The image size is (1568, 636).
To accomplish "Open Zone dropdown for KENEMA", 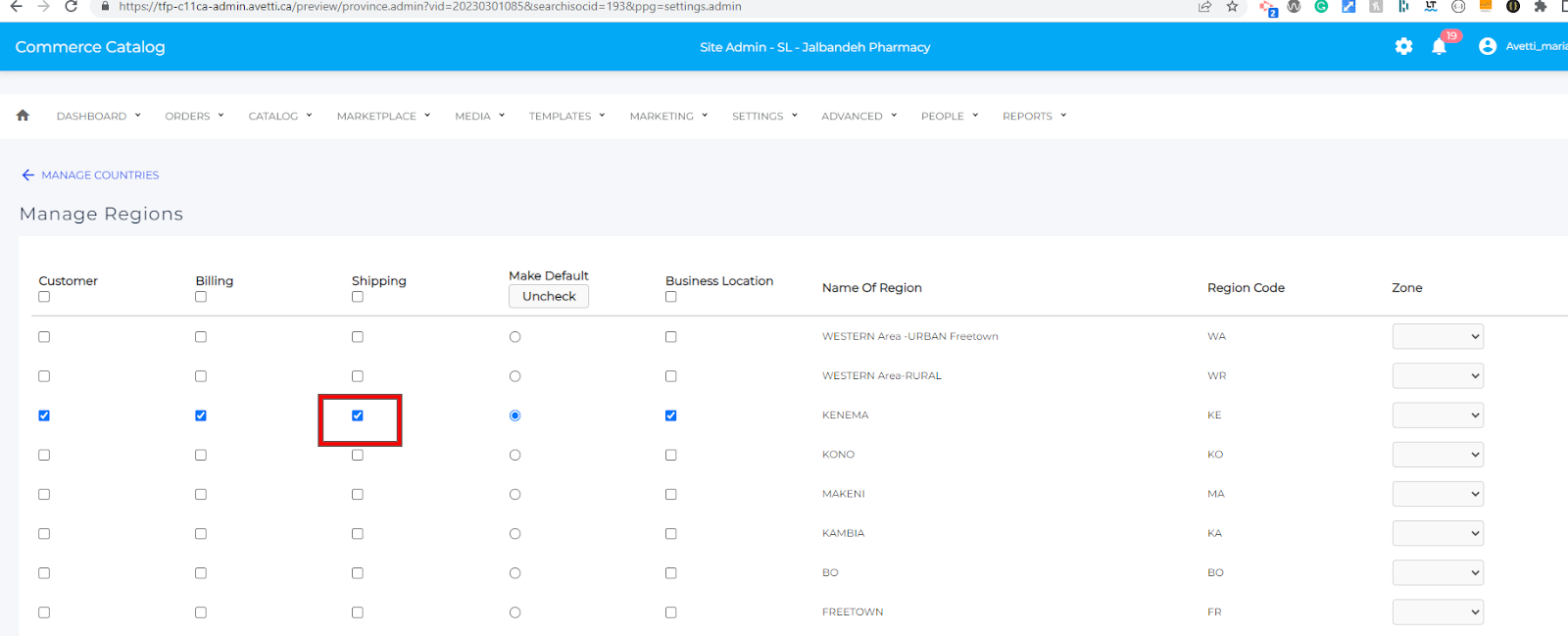I will [x=1438, y=416].
